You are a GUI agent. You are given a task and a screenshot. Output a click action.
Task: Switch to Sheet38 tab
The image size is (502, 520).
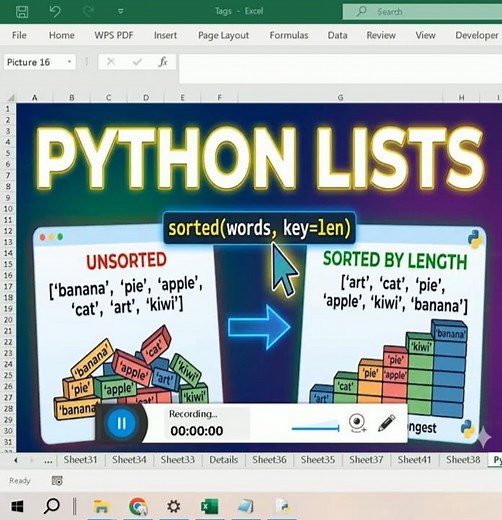pos(463,460)
